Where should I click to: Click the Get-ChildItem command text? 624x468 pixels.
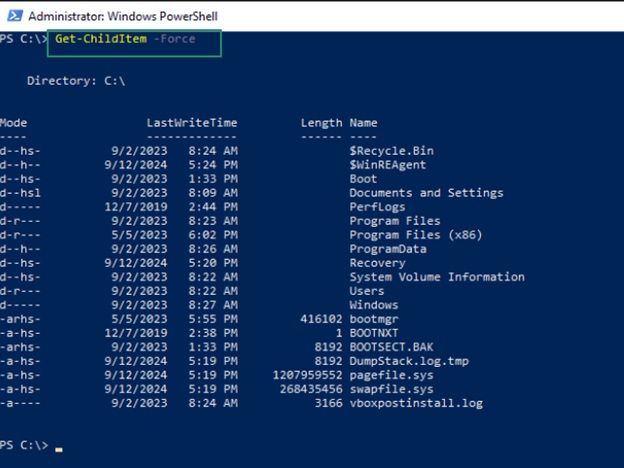pyautogui.click(x=97, y=39)
